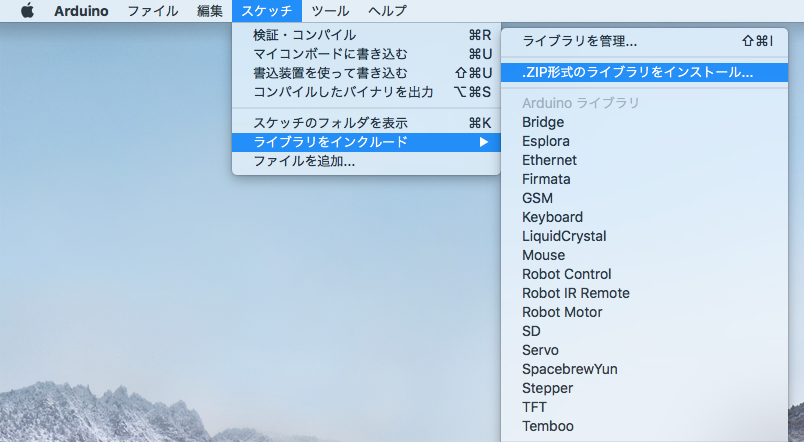
Task: Include the Stepper library
Action: (645, 388)
